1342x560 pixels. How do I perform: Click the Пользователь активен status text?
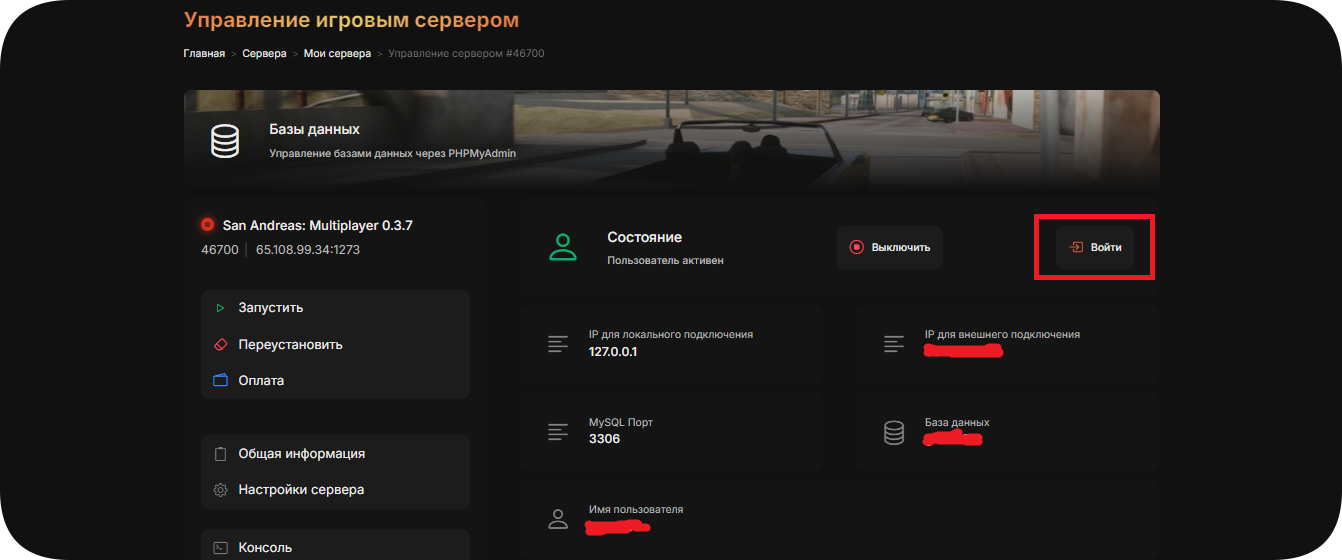tap(665, 260)
